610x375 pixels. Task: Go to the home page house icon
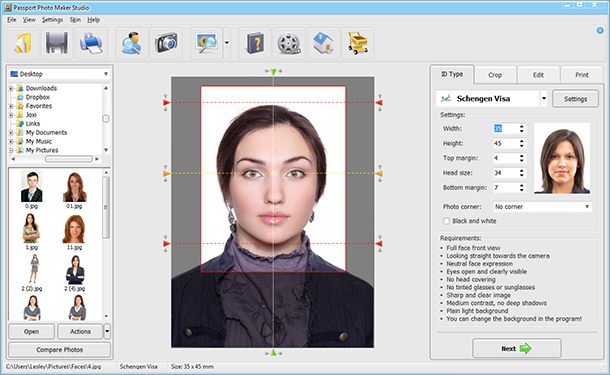323,43
